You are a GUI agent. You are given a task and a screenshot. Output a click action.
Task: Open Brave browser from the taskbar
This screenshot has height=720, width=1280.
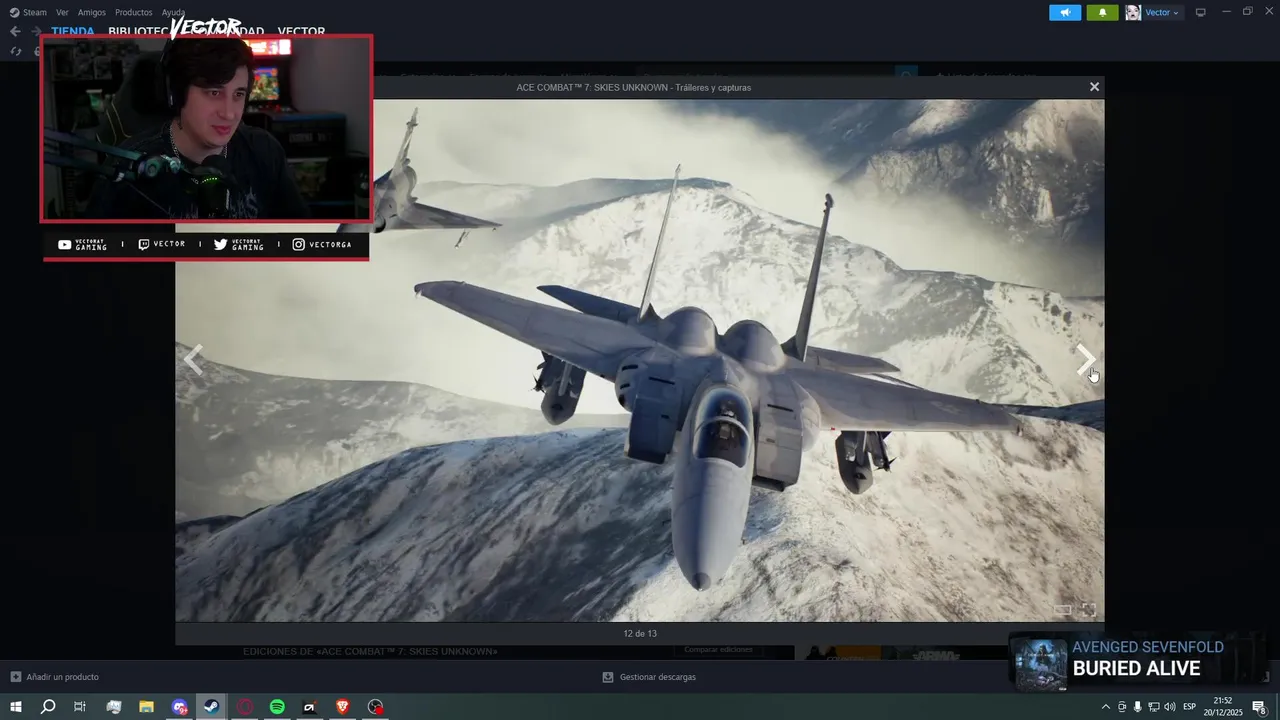coord(343,707)
